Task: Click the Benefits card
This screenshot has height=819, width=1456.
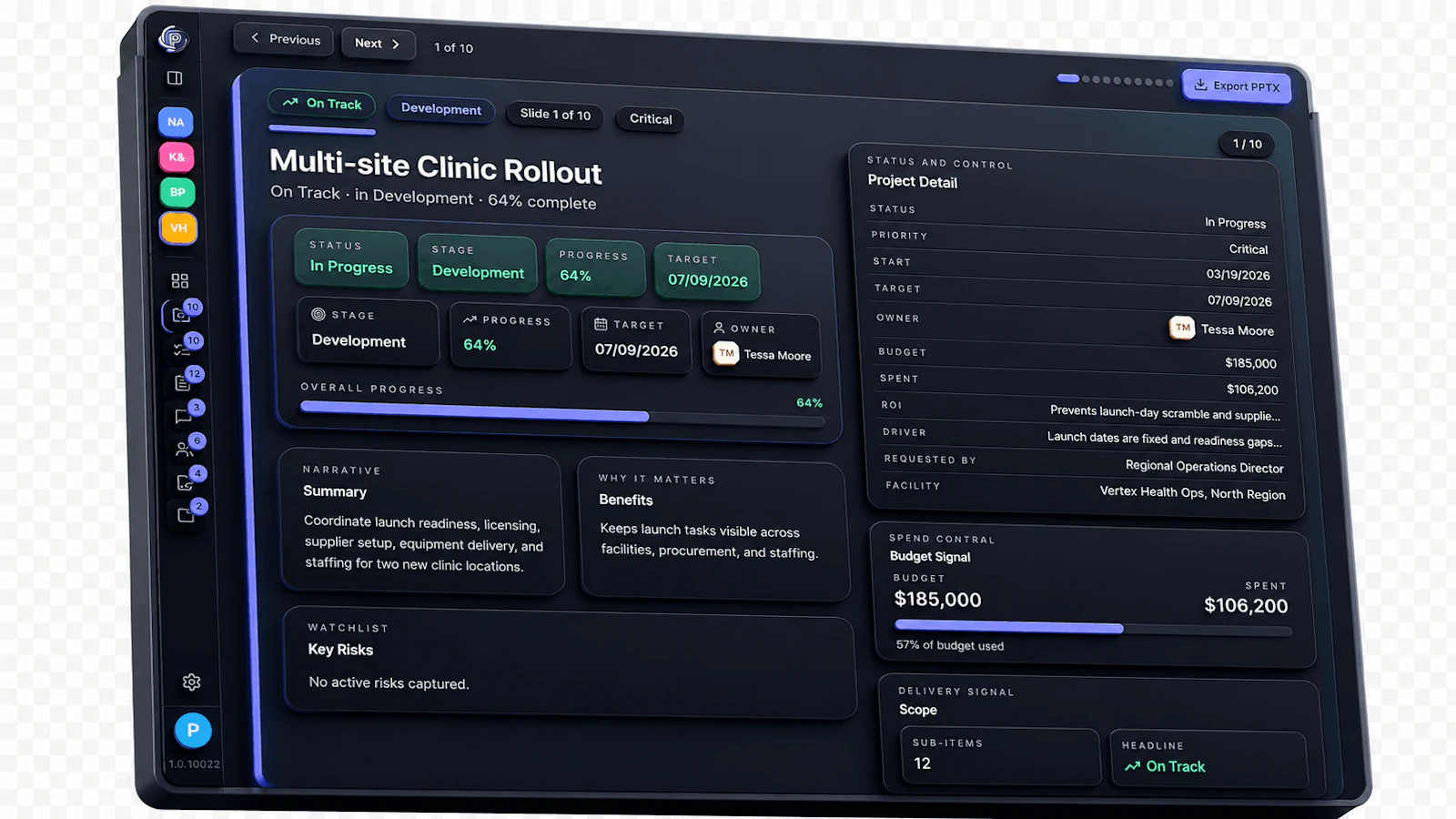Action: [x=714, y=531]
